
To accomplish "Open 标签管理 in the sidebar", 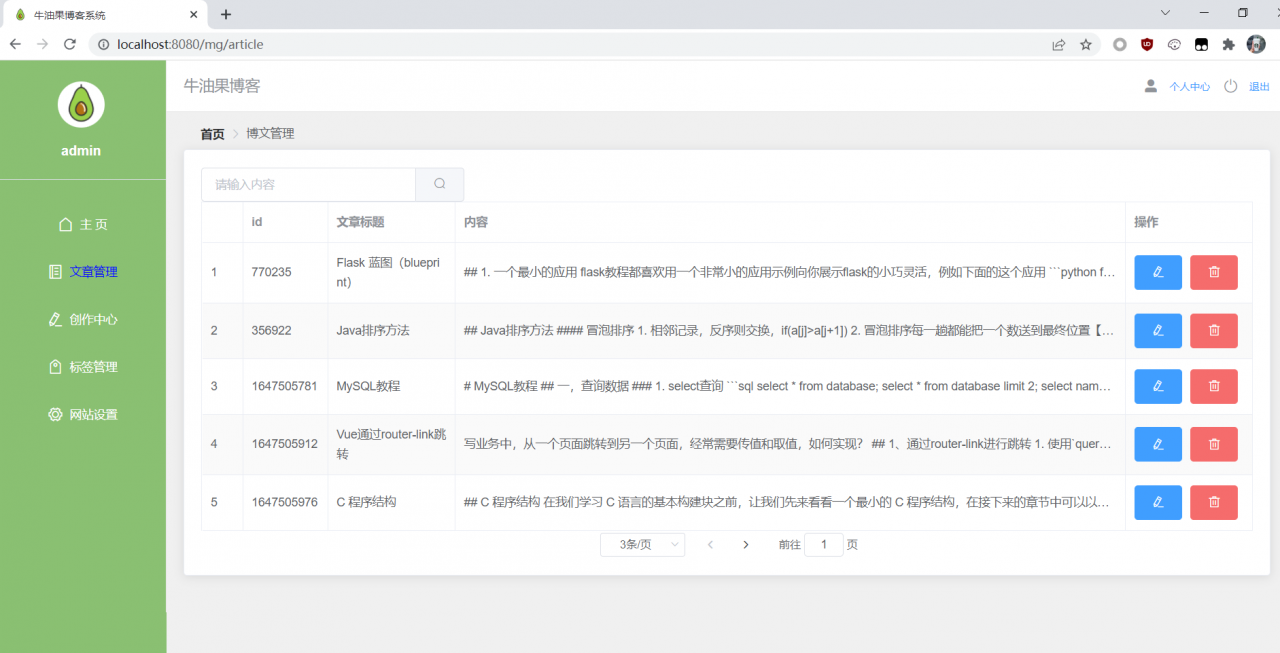I will coord(83,367).
